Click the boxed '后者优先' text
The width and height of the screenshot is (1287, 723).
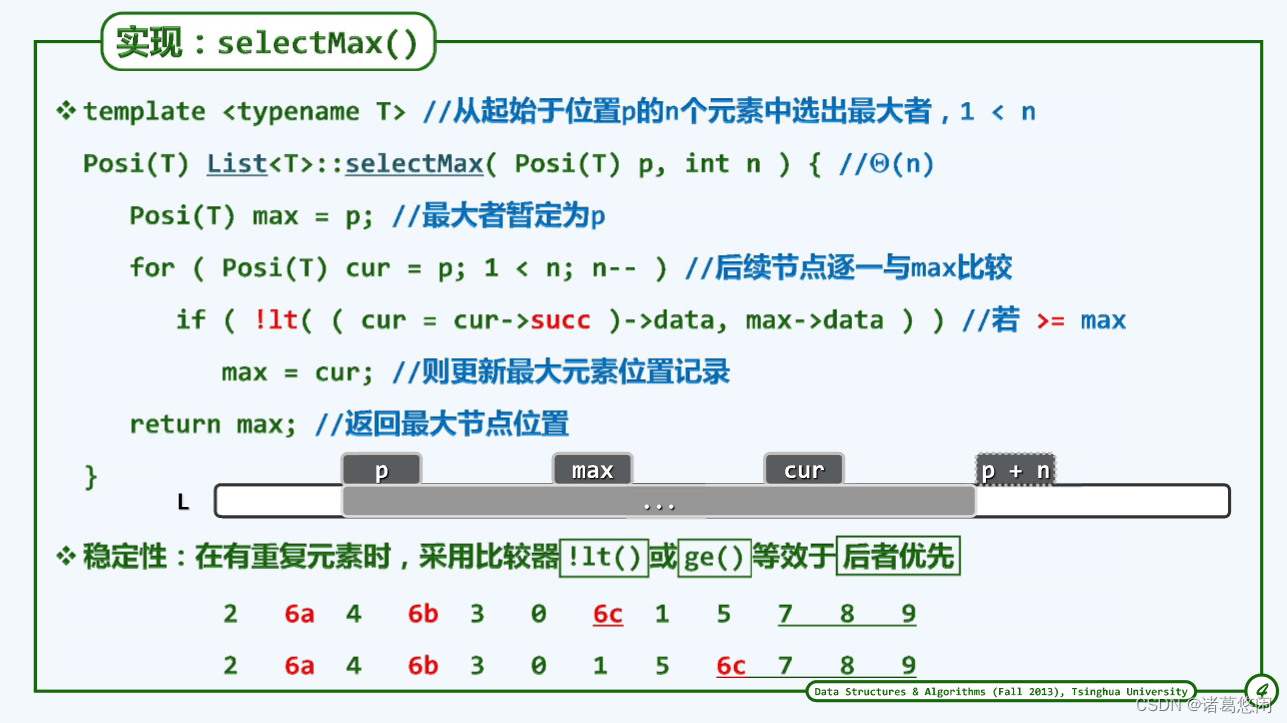(897, 557)
